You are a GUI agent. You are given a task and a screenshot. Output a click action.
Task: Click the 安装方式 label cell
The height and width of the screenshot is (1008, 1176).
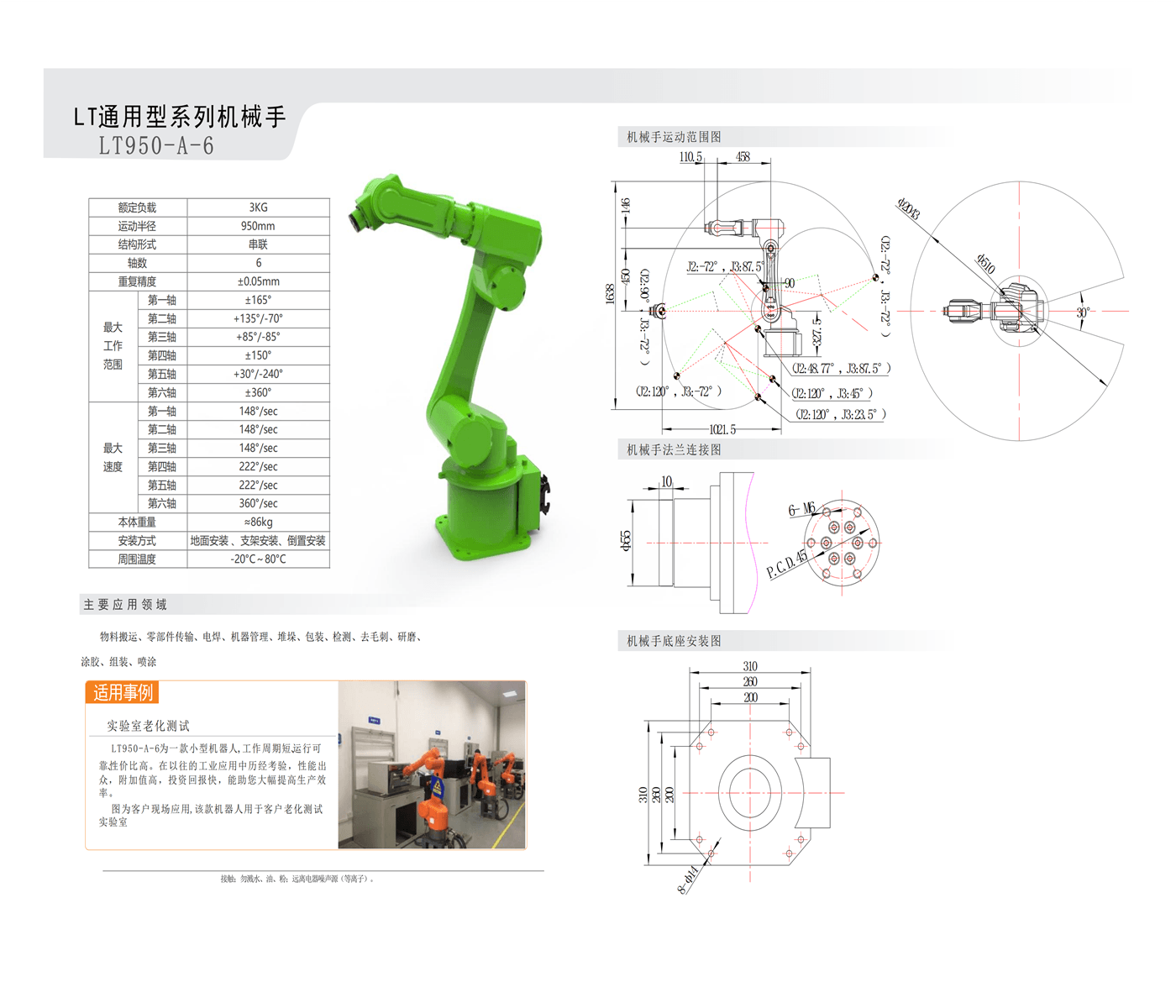[138, 540]
